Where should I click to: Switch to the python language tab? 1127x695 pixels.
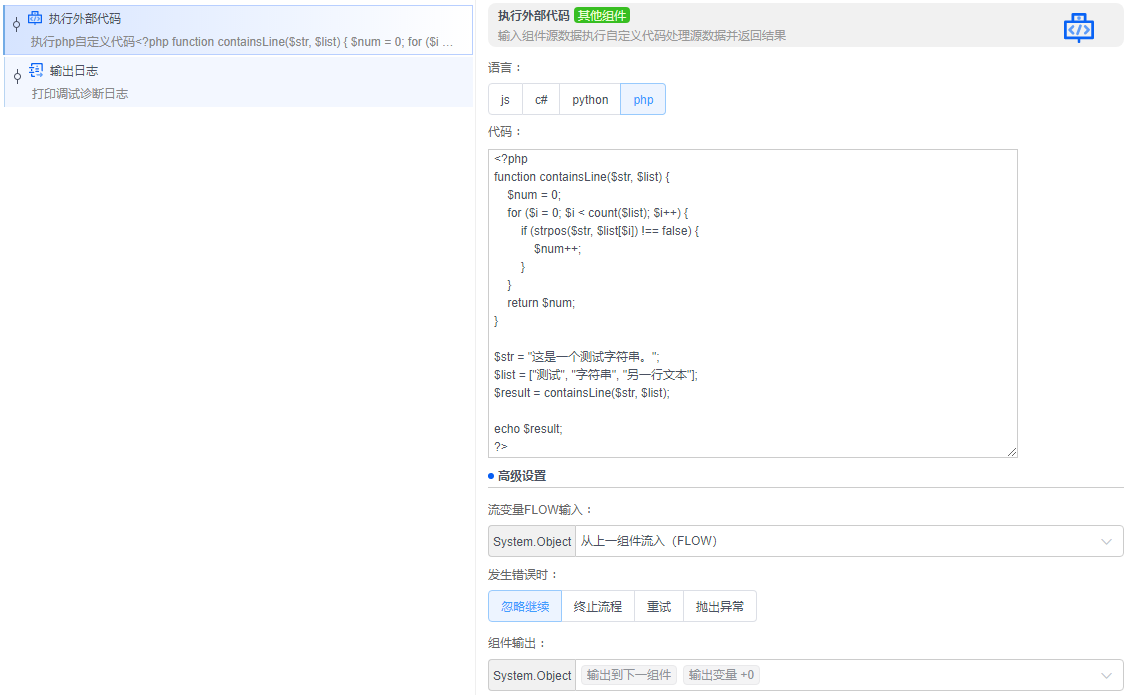pos(590,99)
